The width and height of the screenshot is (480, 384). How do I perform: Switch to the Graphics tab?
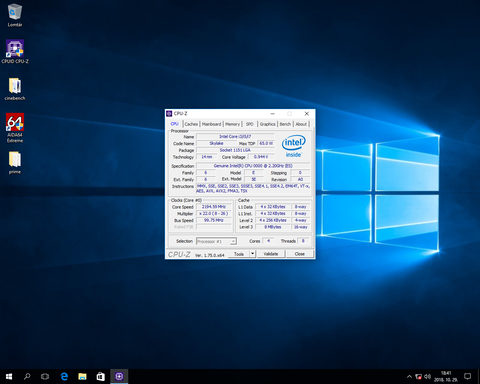pyautogui.click(x=267, y=124)
